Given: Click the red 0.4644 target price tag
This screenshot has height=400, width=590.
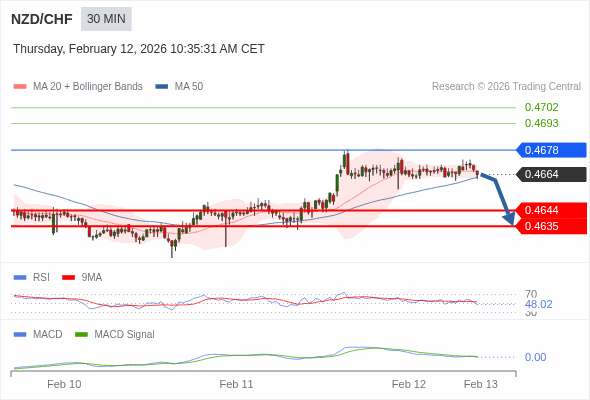Looking at the screenshot, I should 551,210.
